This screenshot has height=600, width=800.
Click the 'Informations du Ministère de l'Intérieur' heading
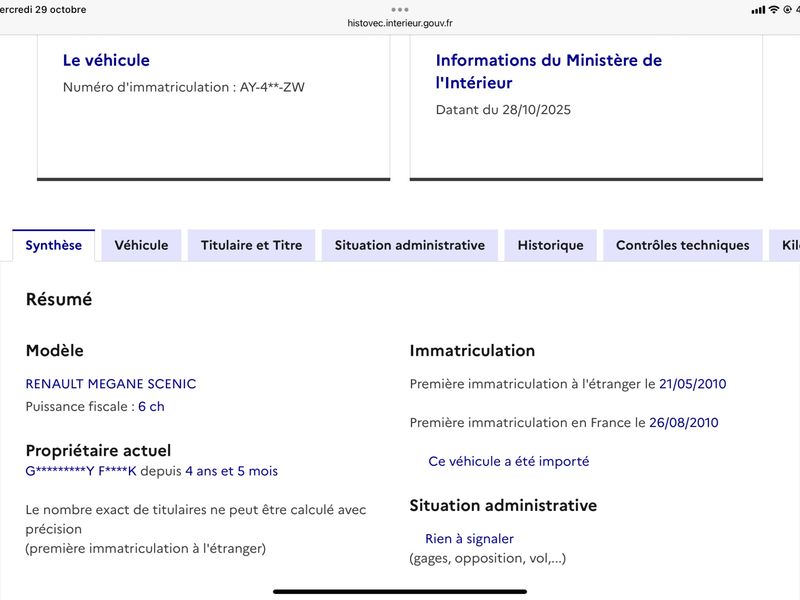pyautogui.click(x=548, y=71)
